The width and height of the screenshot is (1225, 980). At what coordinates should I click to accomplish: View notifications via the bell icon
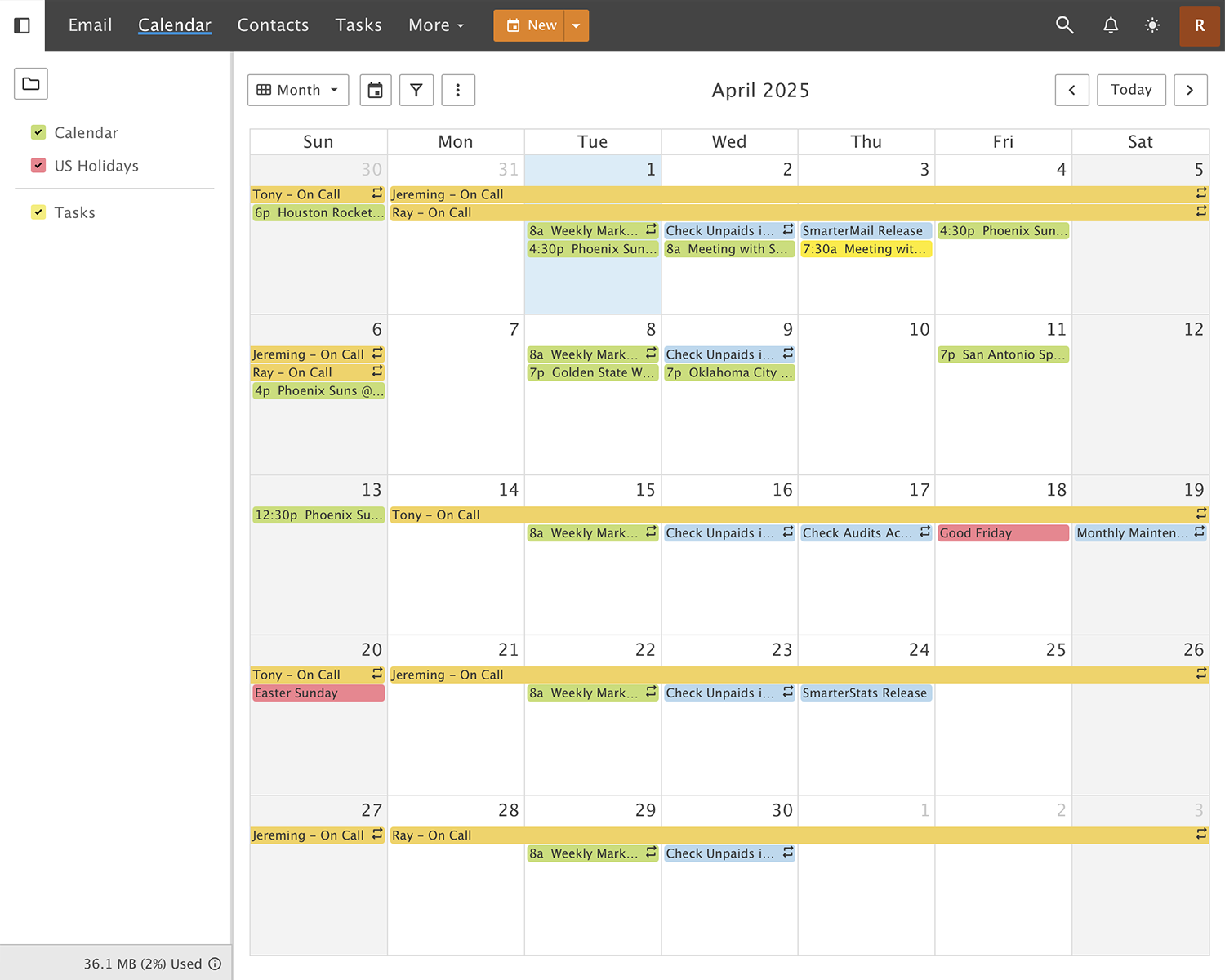1110,25
